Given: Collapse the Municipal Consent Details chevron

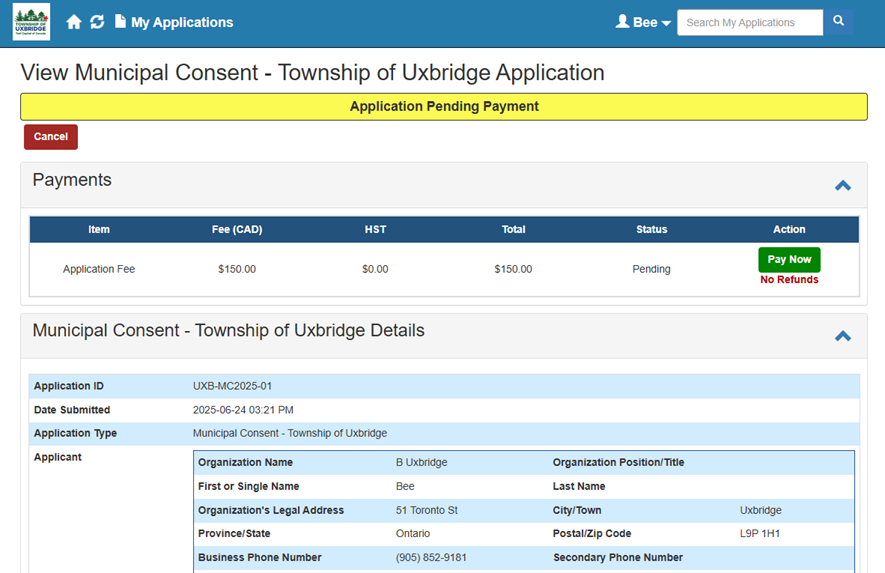Looking at the screenshot, I should tap(842, 336).
